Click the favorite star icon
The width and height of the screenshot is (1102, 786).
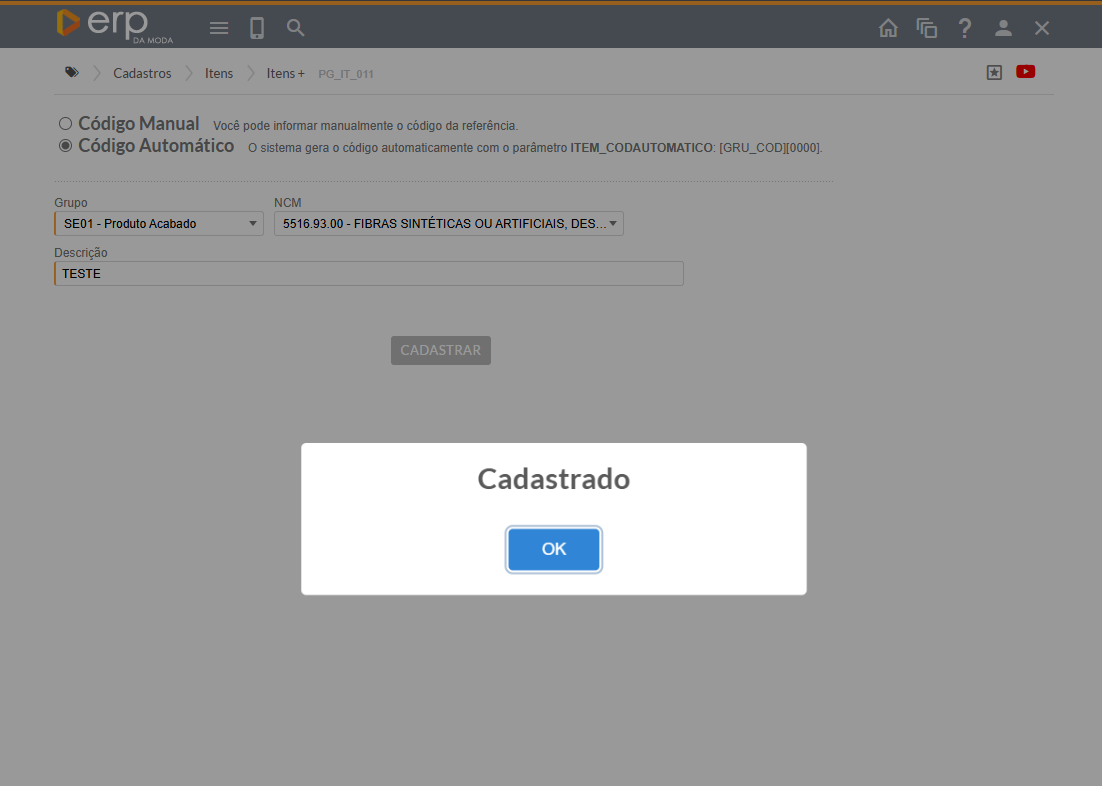pyautogui.click(x=994, y=72)
